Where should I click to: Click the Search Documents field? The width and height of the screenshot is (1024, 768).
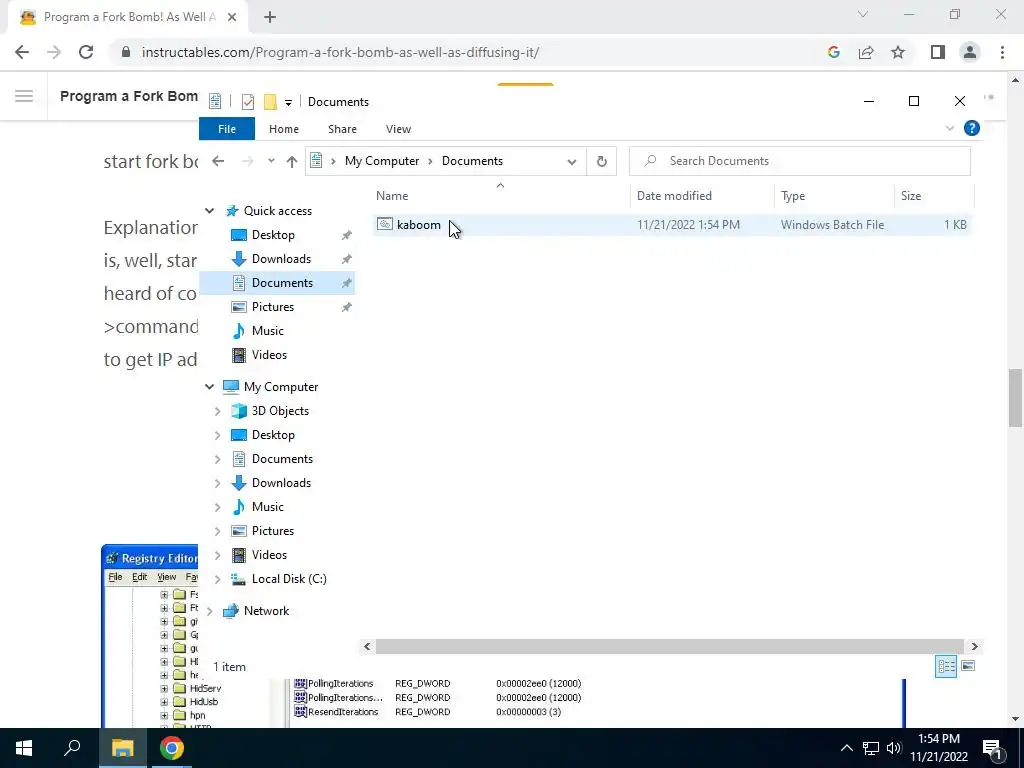click(x=799, y=161)
